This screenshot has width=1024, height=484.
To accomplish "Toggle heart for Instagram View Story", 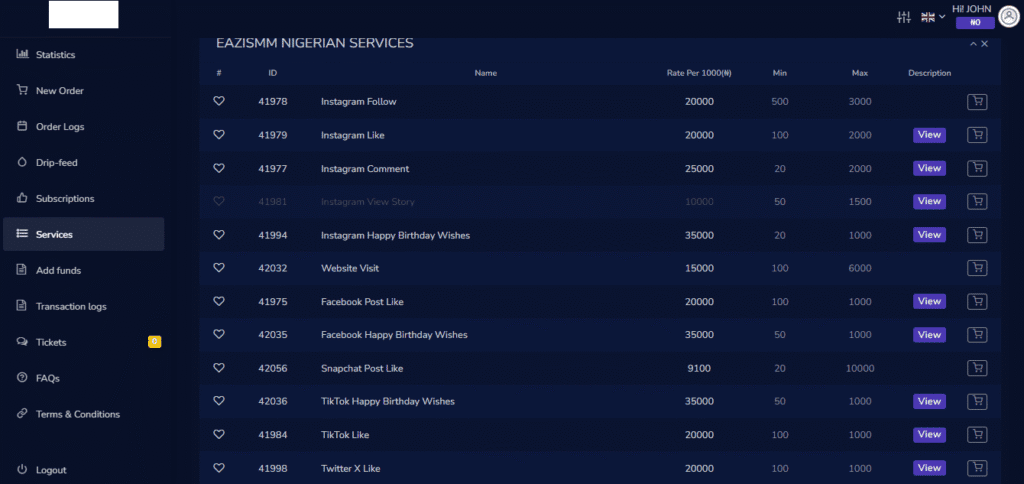I will (219, 201).
